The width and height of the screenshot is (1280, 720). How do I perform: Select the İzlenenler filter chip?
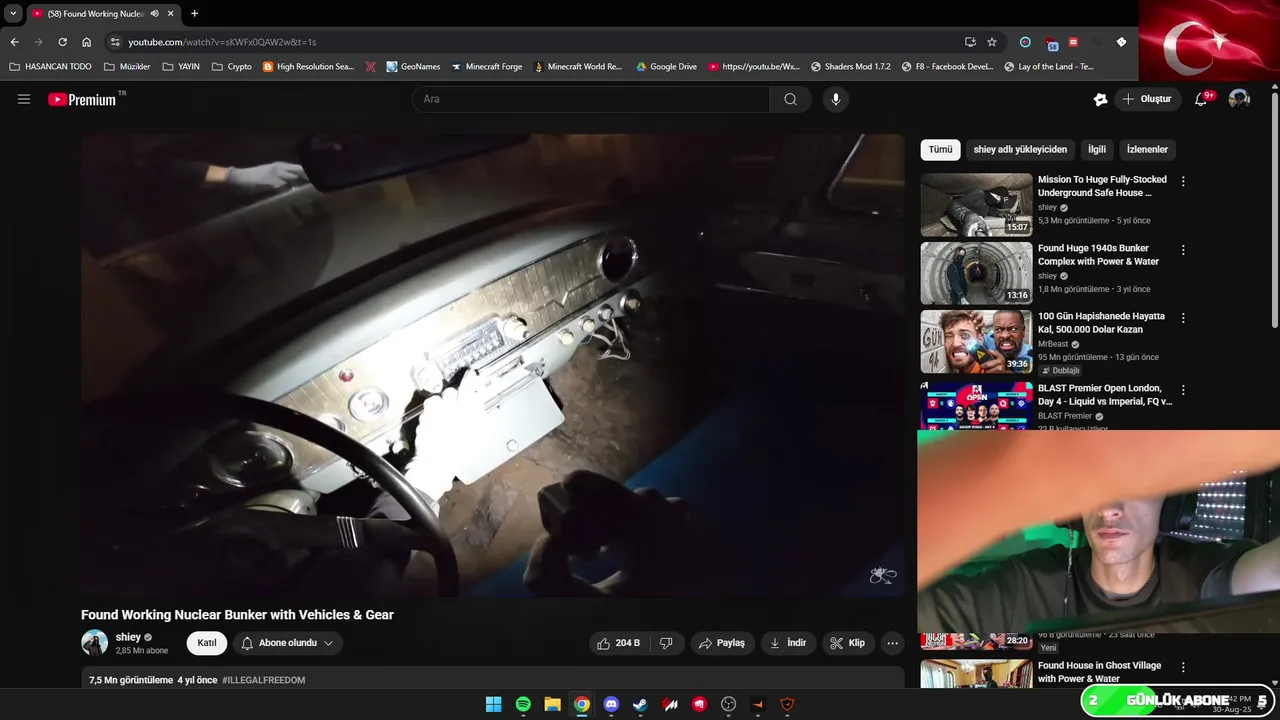(x=1147, y=150)
